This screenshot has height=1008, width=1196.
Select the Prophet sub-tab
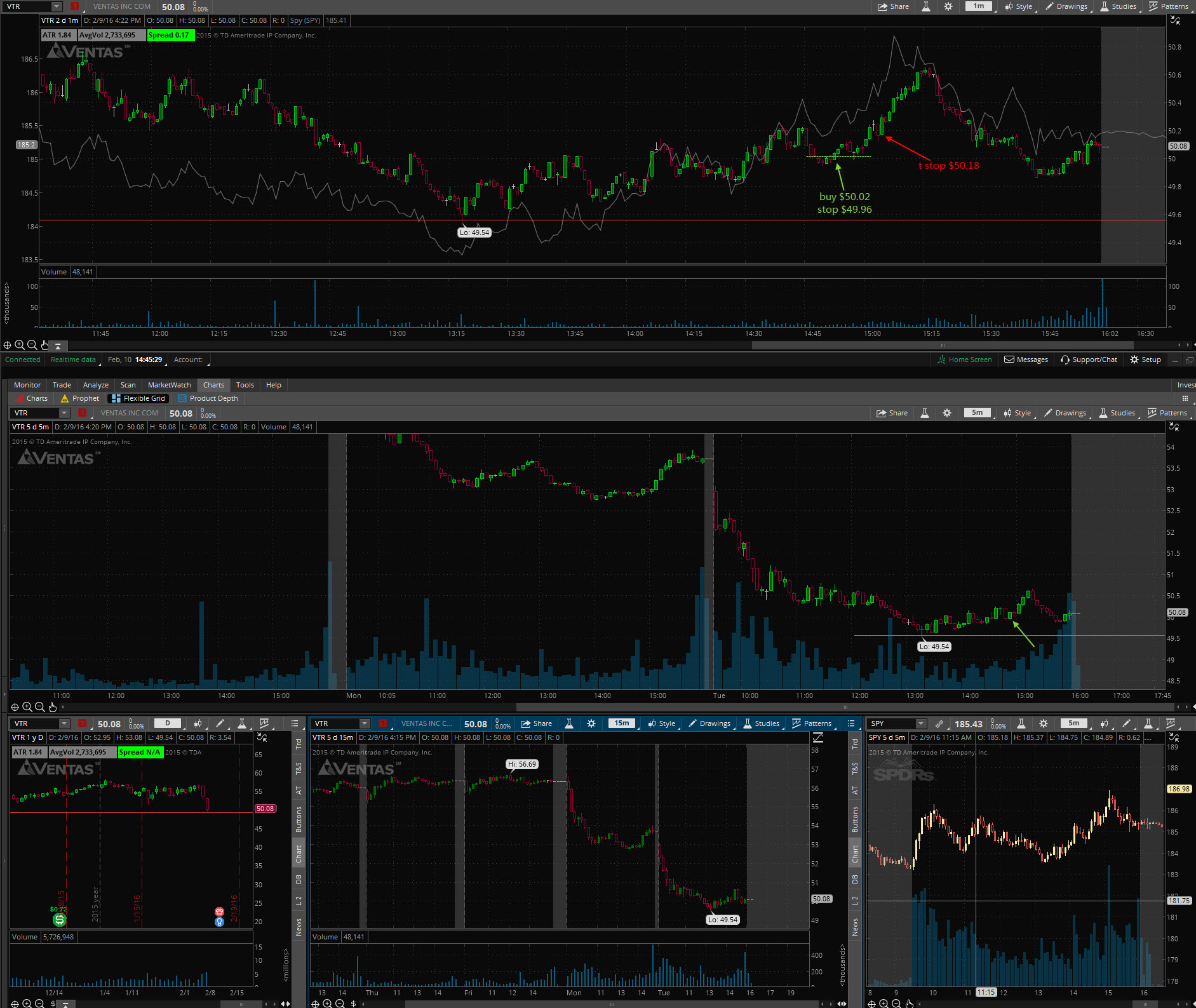click(80, 398)
